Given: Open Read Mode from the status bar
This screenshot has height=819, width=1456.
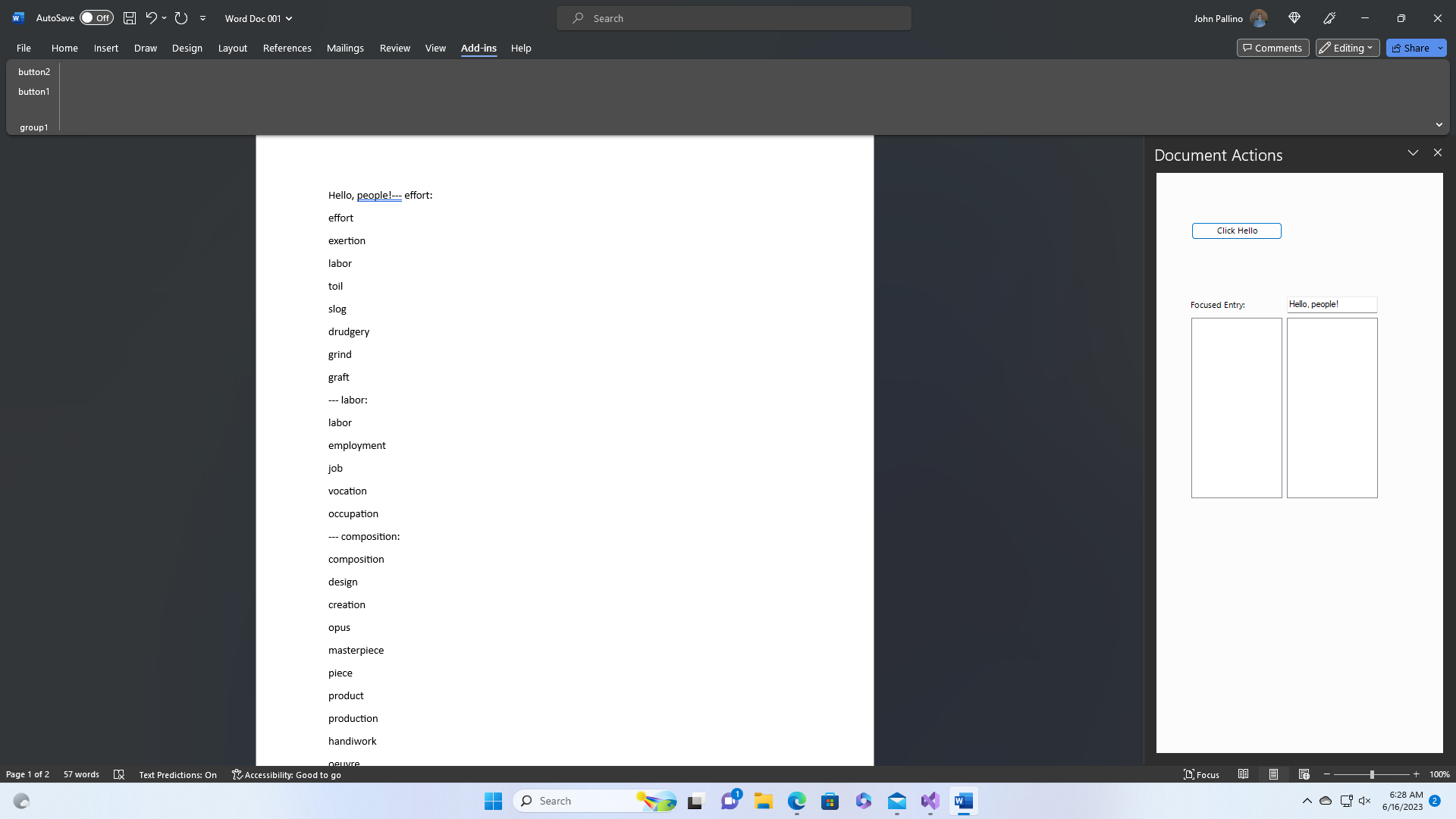Looking at the screenshot, I should click(1244, 774).
